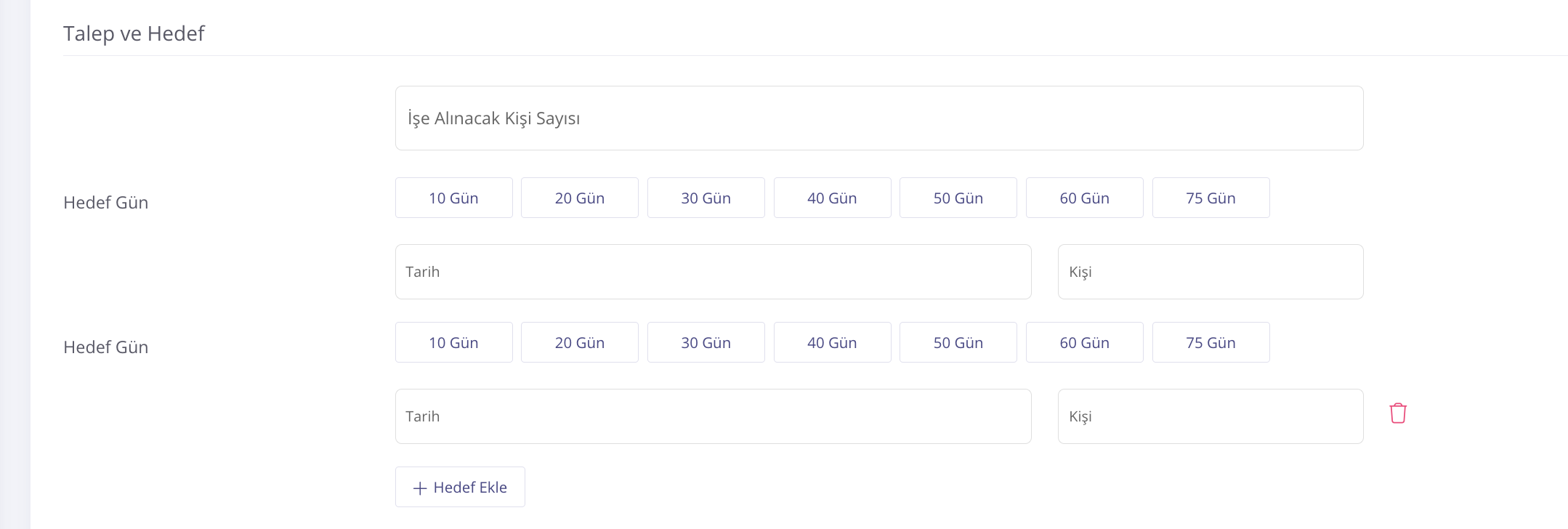Focus the Kişi field beside the trash icon
Screen dimensions: 1568x529
pos(1211,416)
